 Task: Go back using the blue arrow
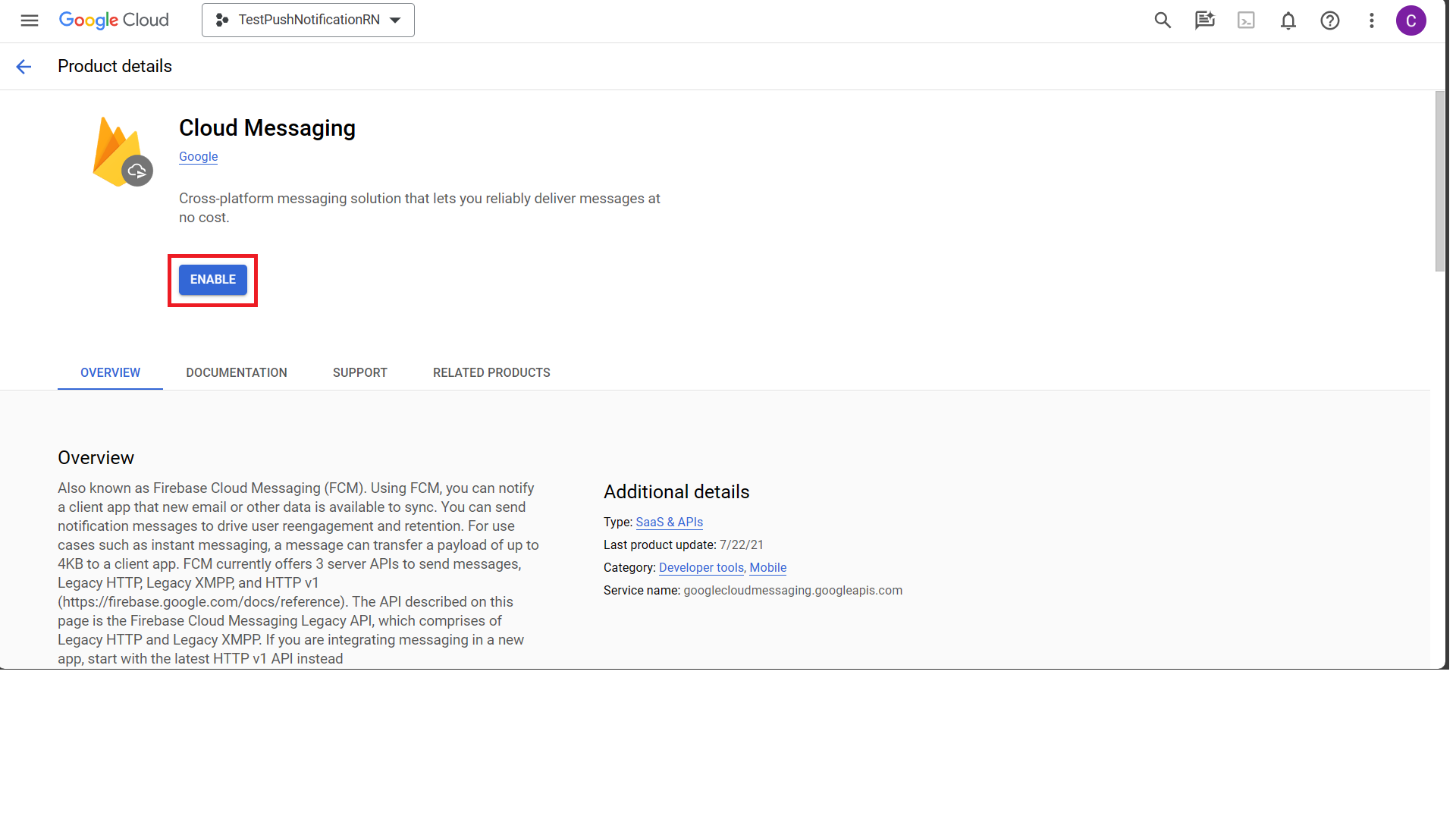pyautogui.click(x=24, y=67)
